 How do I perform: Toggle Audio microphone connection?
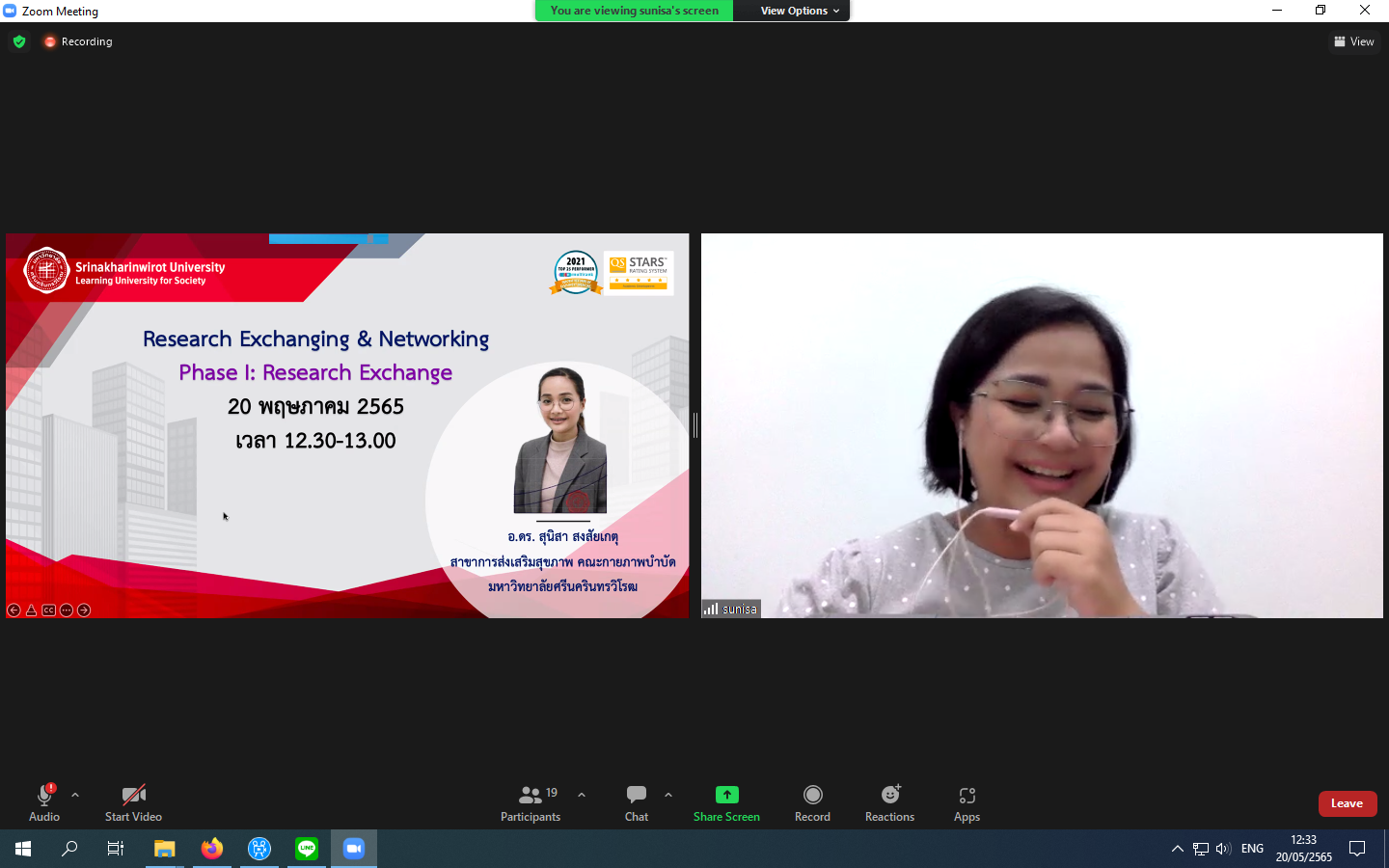44,796
